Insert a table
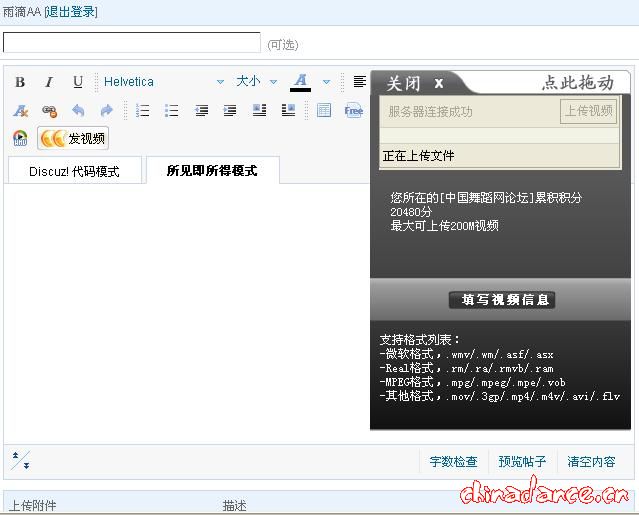The image size is (639, 515). [324, 110]
